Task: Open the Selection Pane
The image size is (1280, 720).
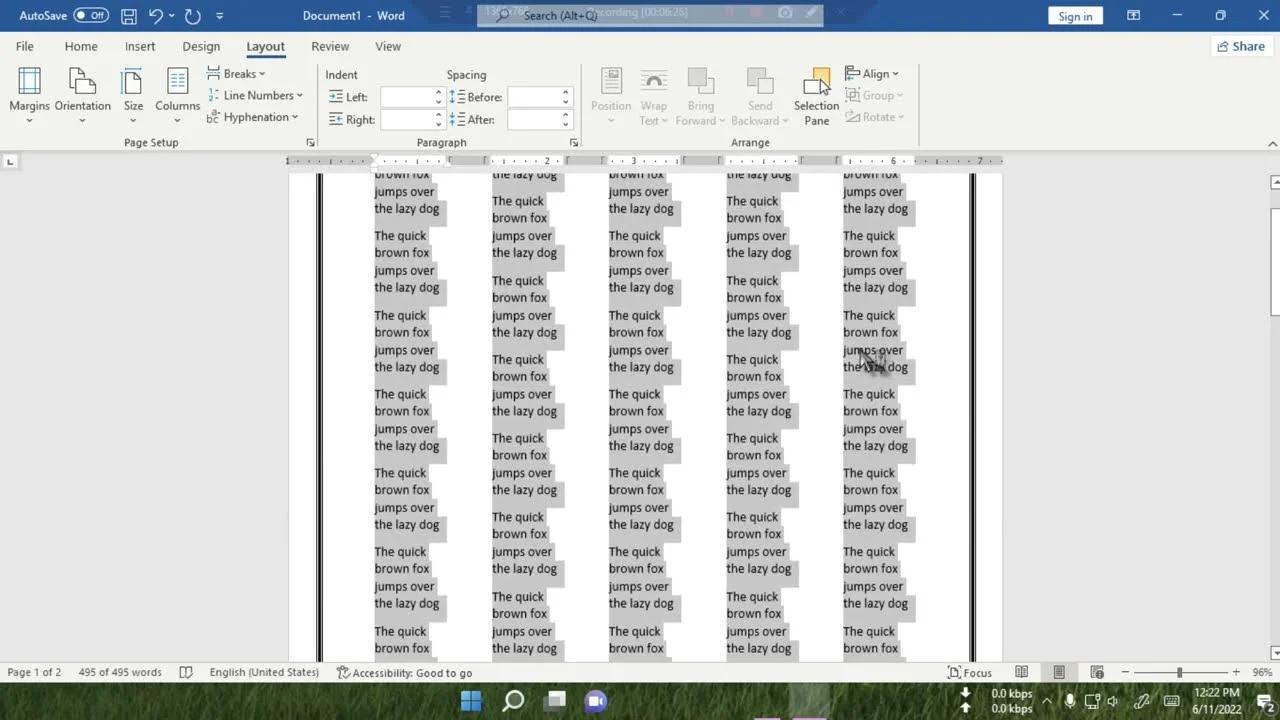Action: coord(817,97)
